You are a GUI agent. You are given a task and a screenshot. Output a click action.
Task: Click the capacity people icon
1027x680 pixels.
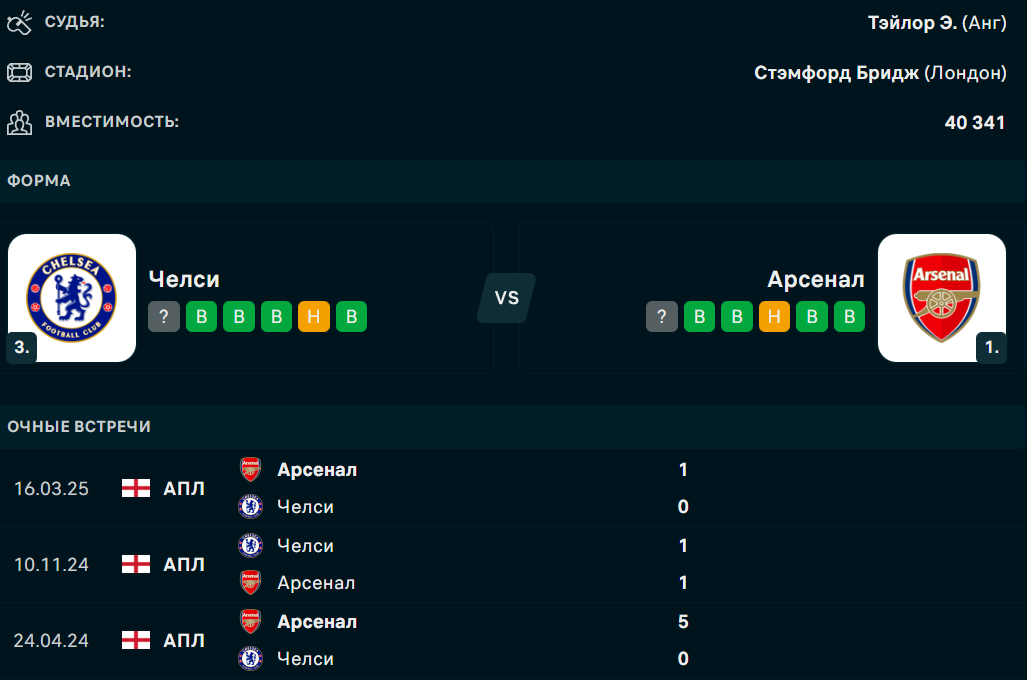point(19,123)
